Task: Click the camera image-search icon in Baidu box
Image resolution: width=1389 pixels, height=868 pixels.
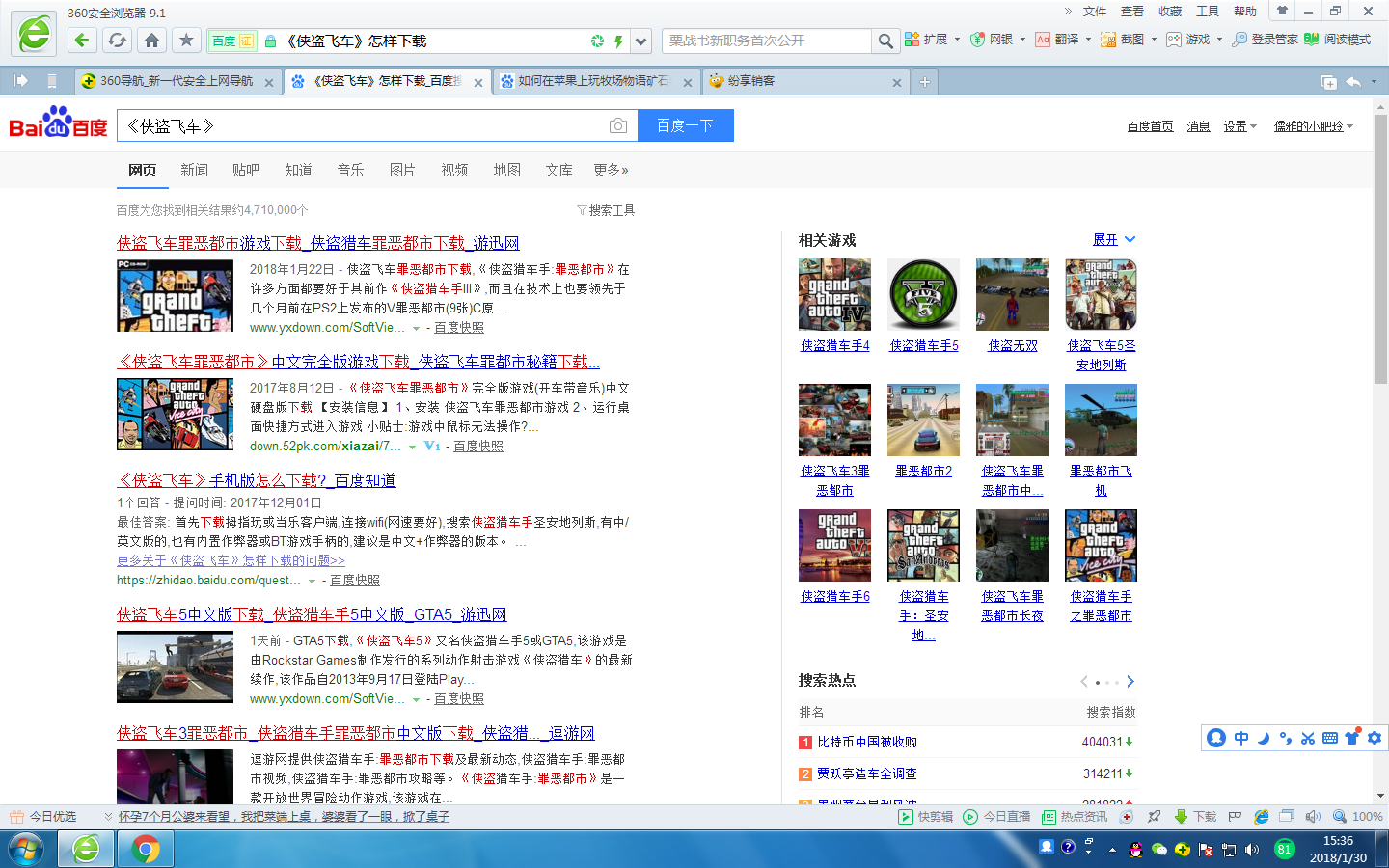Action: 618,125
